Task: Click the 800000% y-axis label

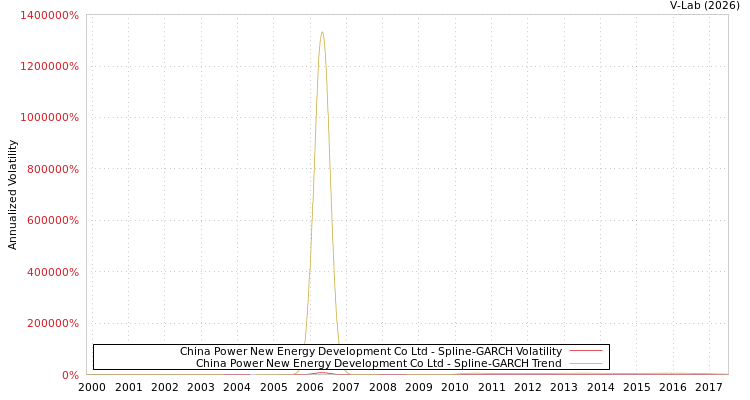Action: tap(53, 169)
